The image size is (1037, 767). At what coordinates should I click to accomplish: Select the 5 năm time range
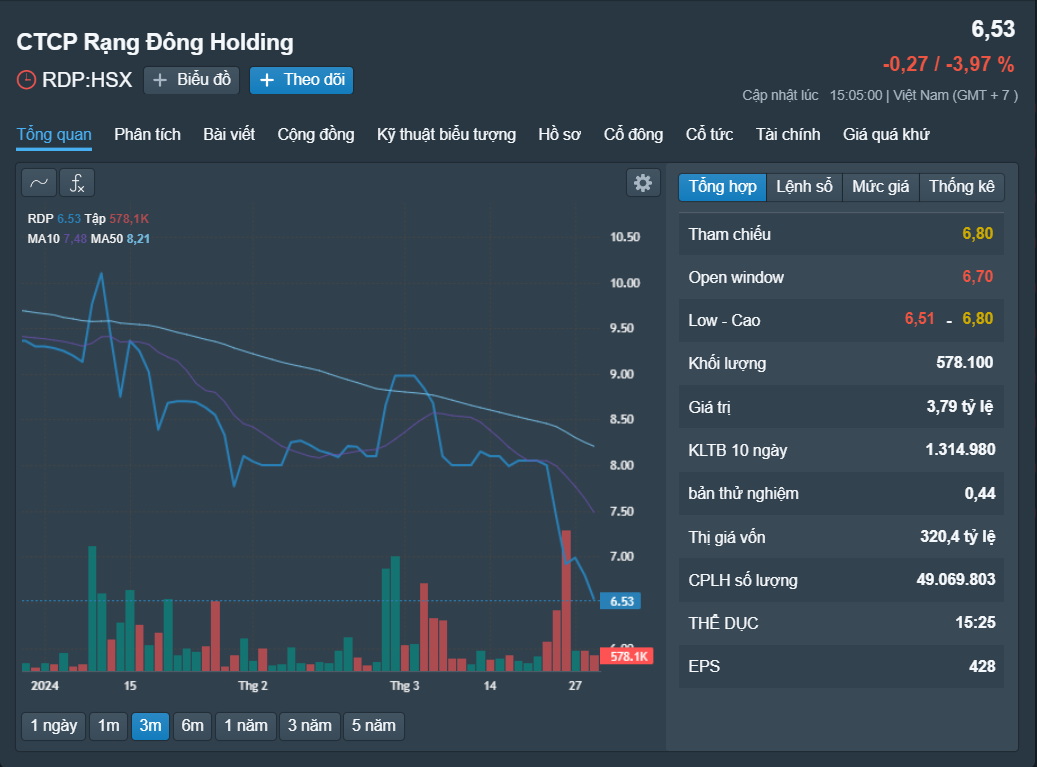pos(373,726)
